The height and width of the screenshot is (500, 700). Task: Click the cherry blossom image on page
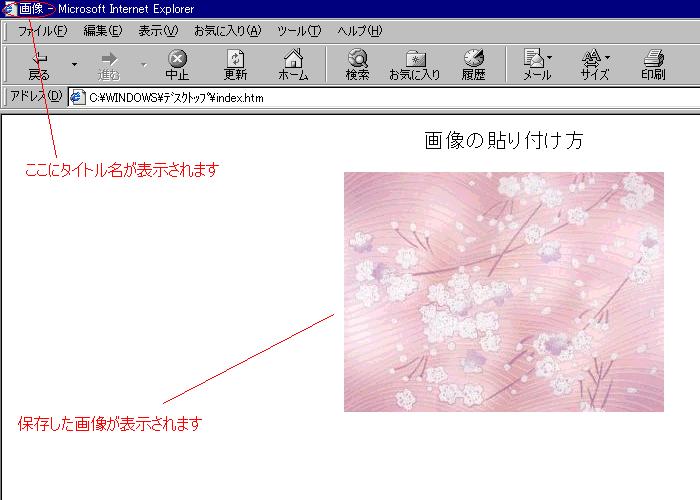(x=503, y=291)
